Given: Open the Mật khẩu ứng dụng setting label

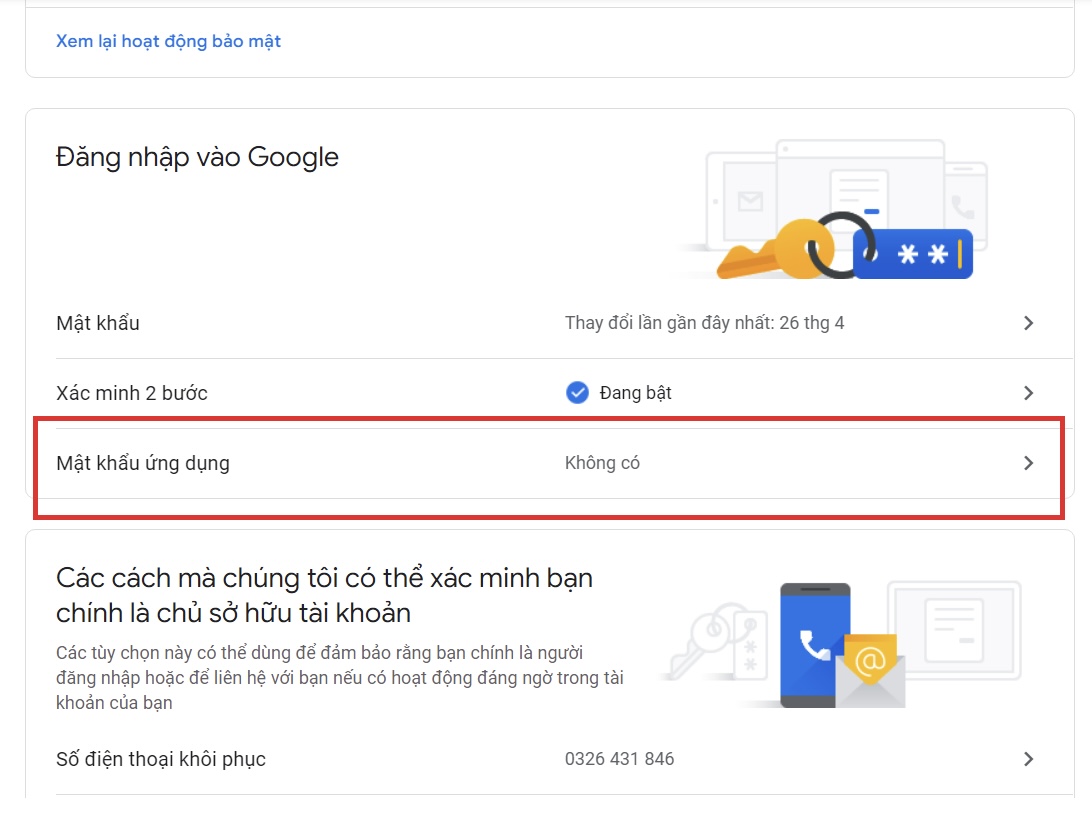Looking at the screenshot, I should (x=143, y=463).
